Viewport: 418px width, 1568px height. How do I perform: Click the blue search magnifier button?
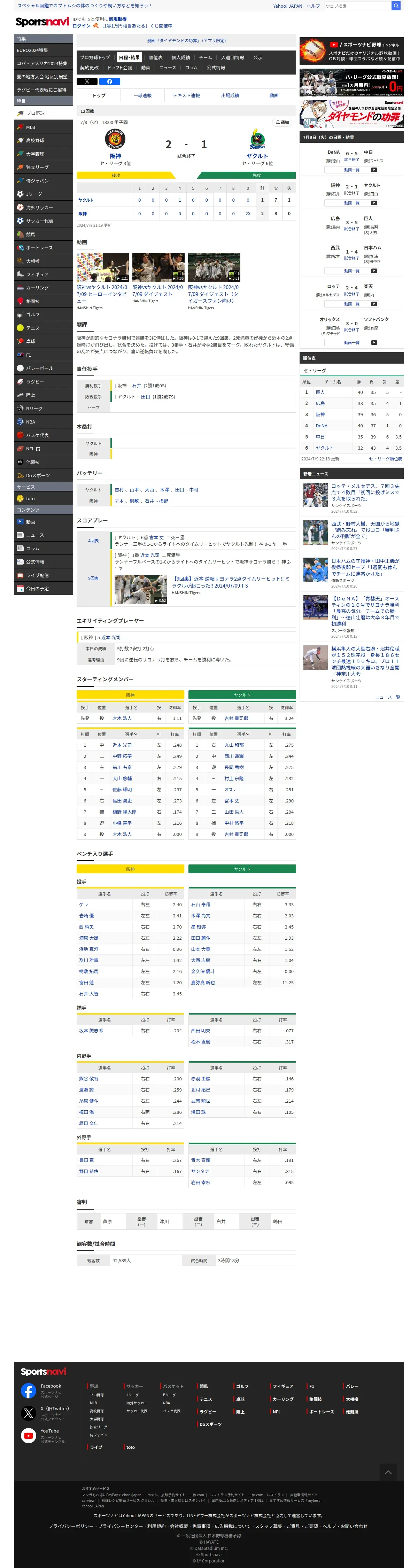(x=396, y=6)
